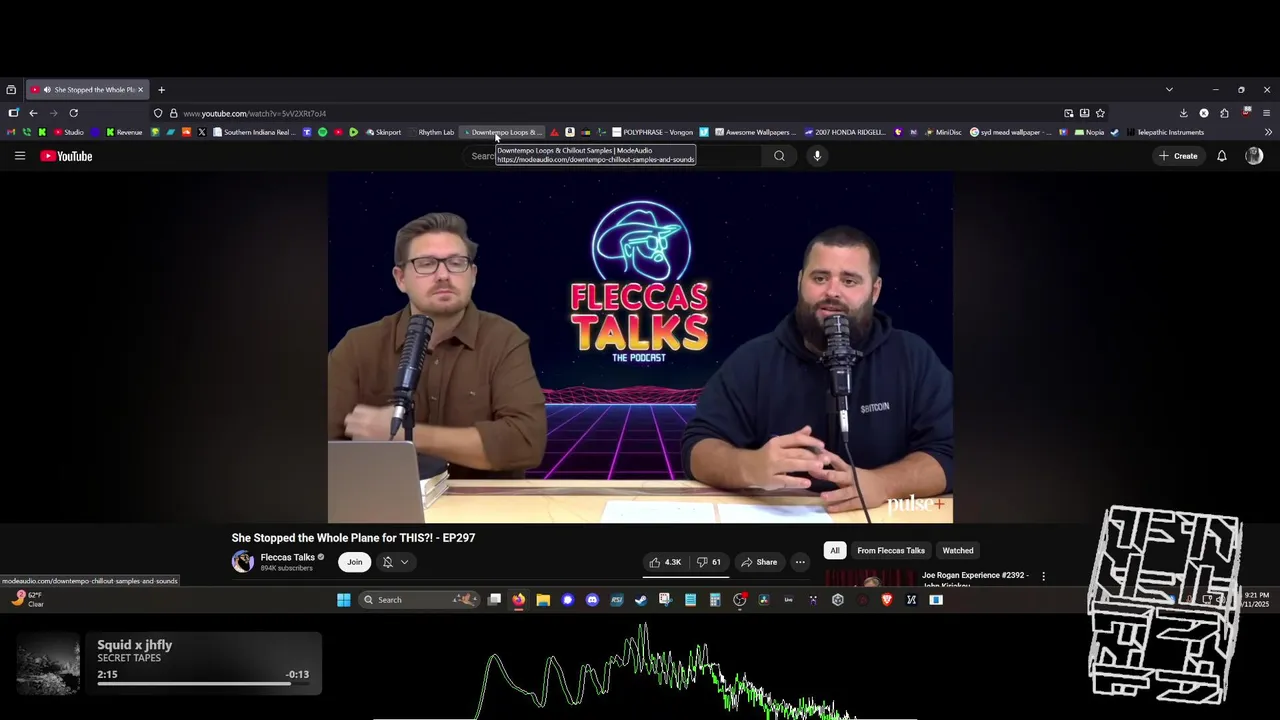This screenshot has width=1280, height=720.
Task: Open File Explorer from the taskbar
Action: tap(543, 600)
